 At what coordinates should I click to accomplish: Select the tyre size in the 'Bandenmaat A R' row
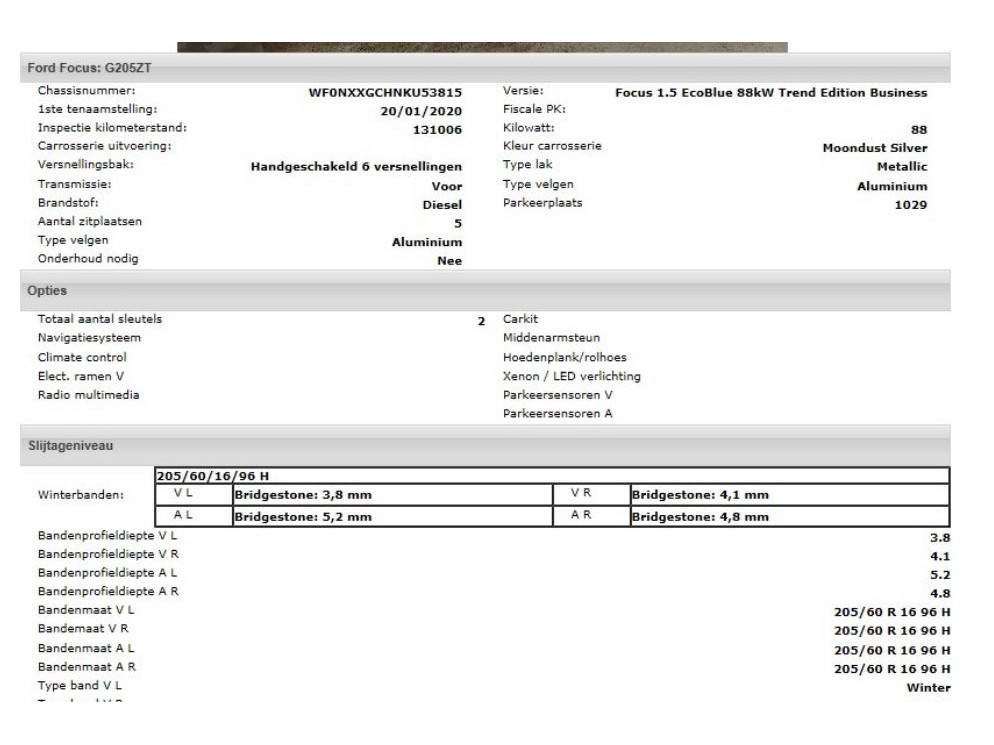point(892,669)
